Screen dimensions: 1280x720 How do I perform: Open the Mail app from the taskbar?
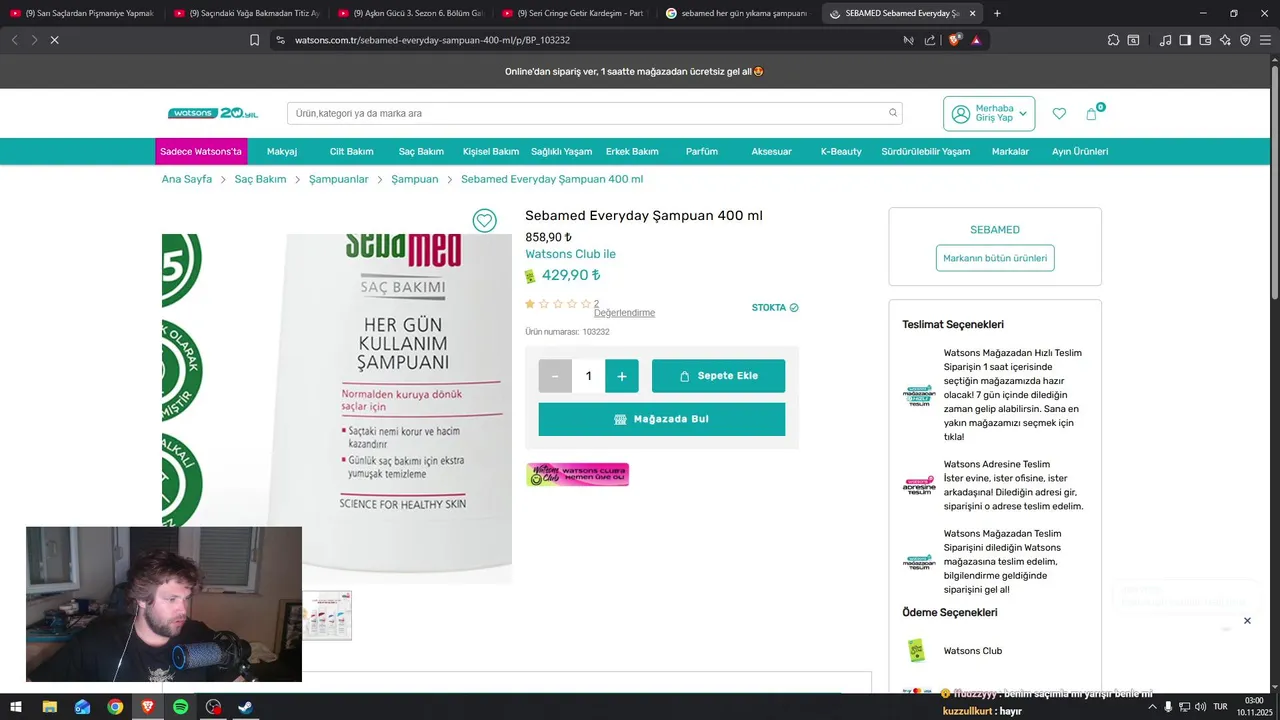82,707
